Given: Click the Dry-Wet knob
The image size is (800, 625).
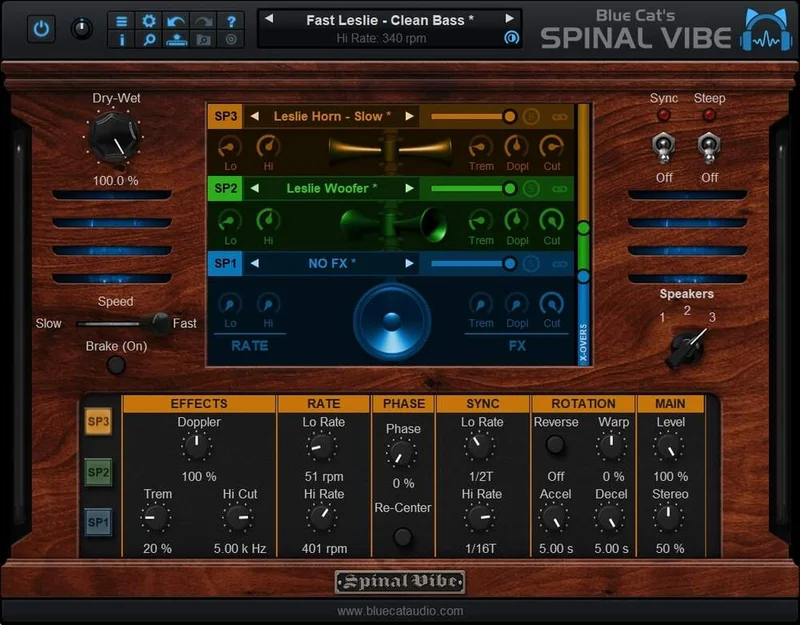Looking at the screenshot, I should 114,138.
